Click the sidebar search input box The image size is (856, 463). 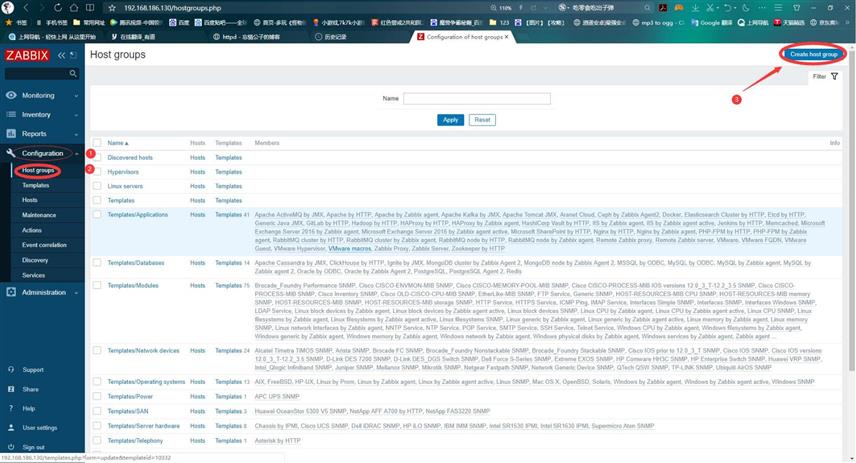41,73
